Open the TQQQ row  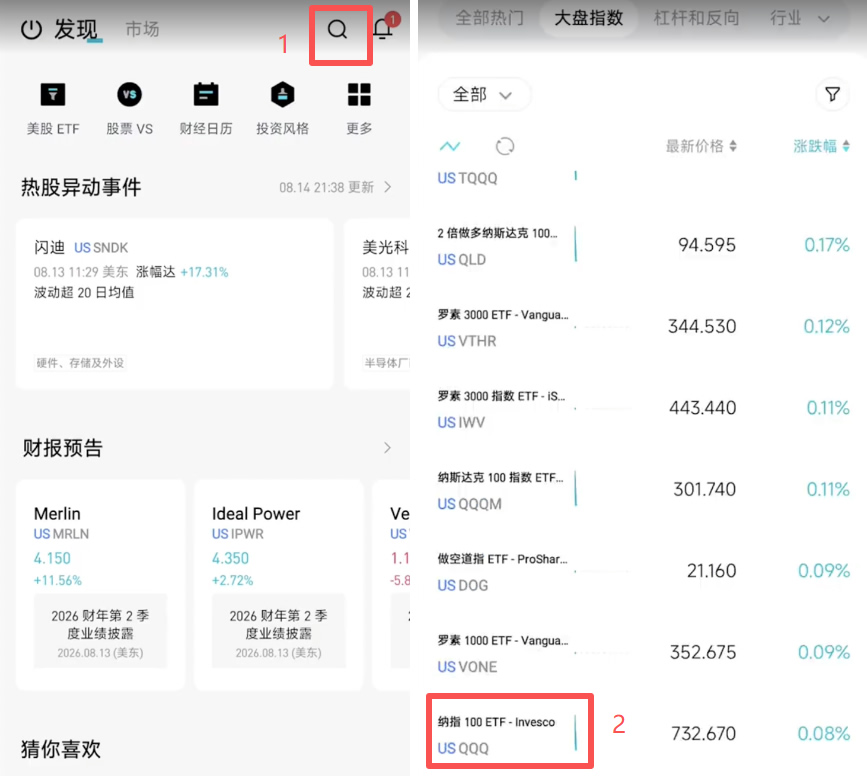tap(644, 178)
